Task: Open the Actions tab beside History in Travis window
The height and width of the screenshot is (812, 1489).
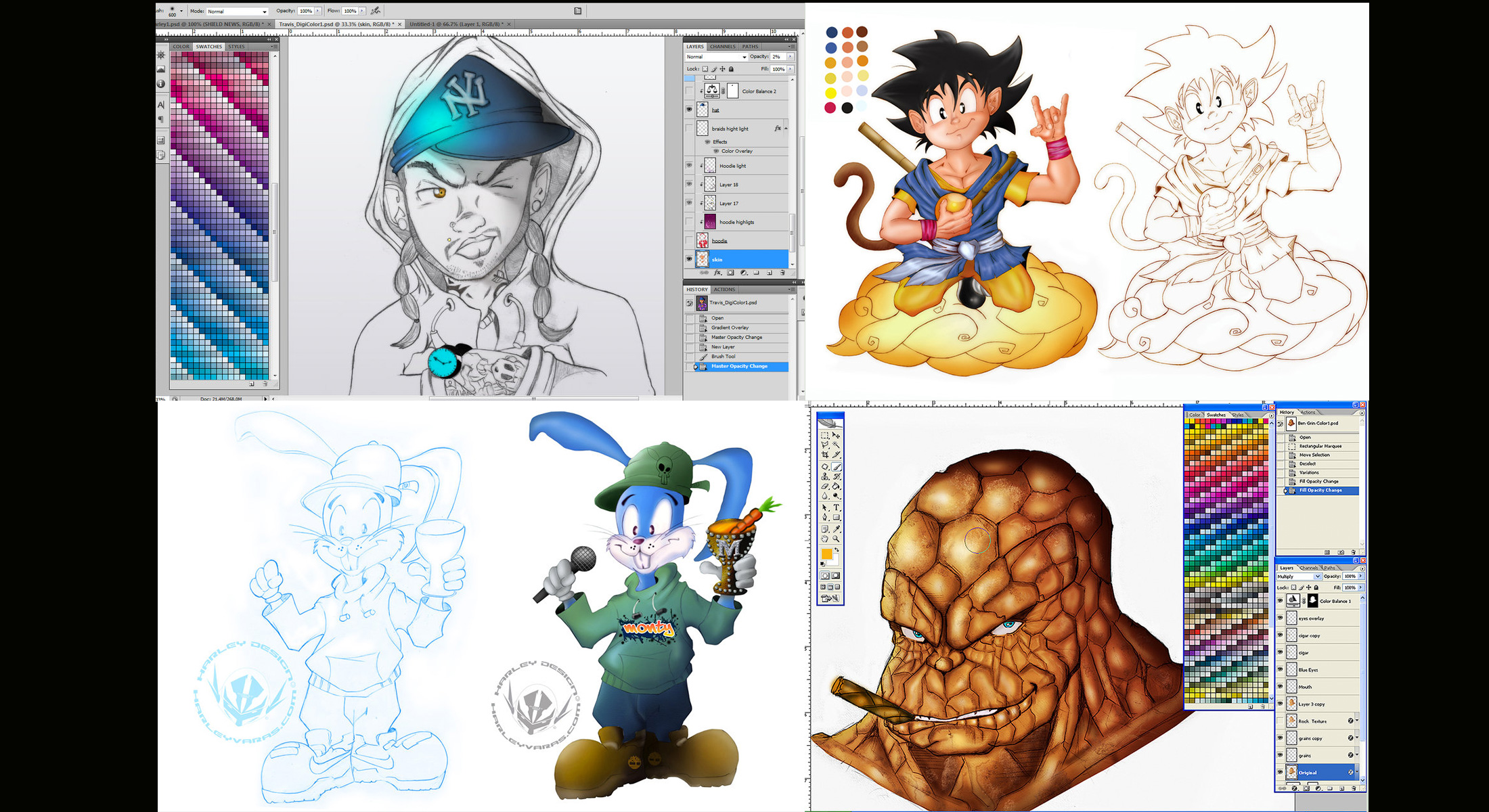Action: (x=724, y=289)
